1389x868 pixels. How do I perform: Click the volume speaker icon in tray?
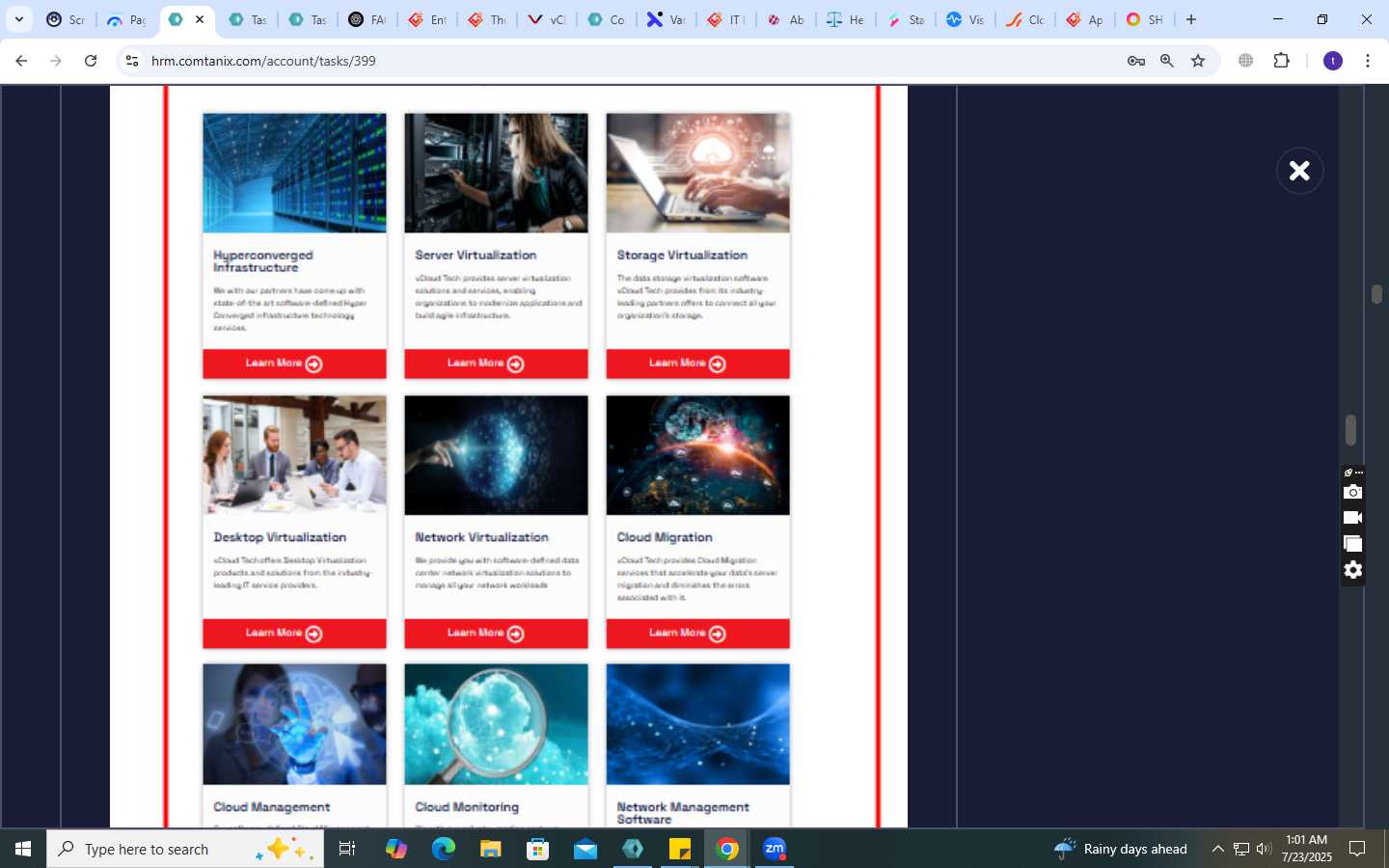click(x=1264, y=849)
